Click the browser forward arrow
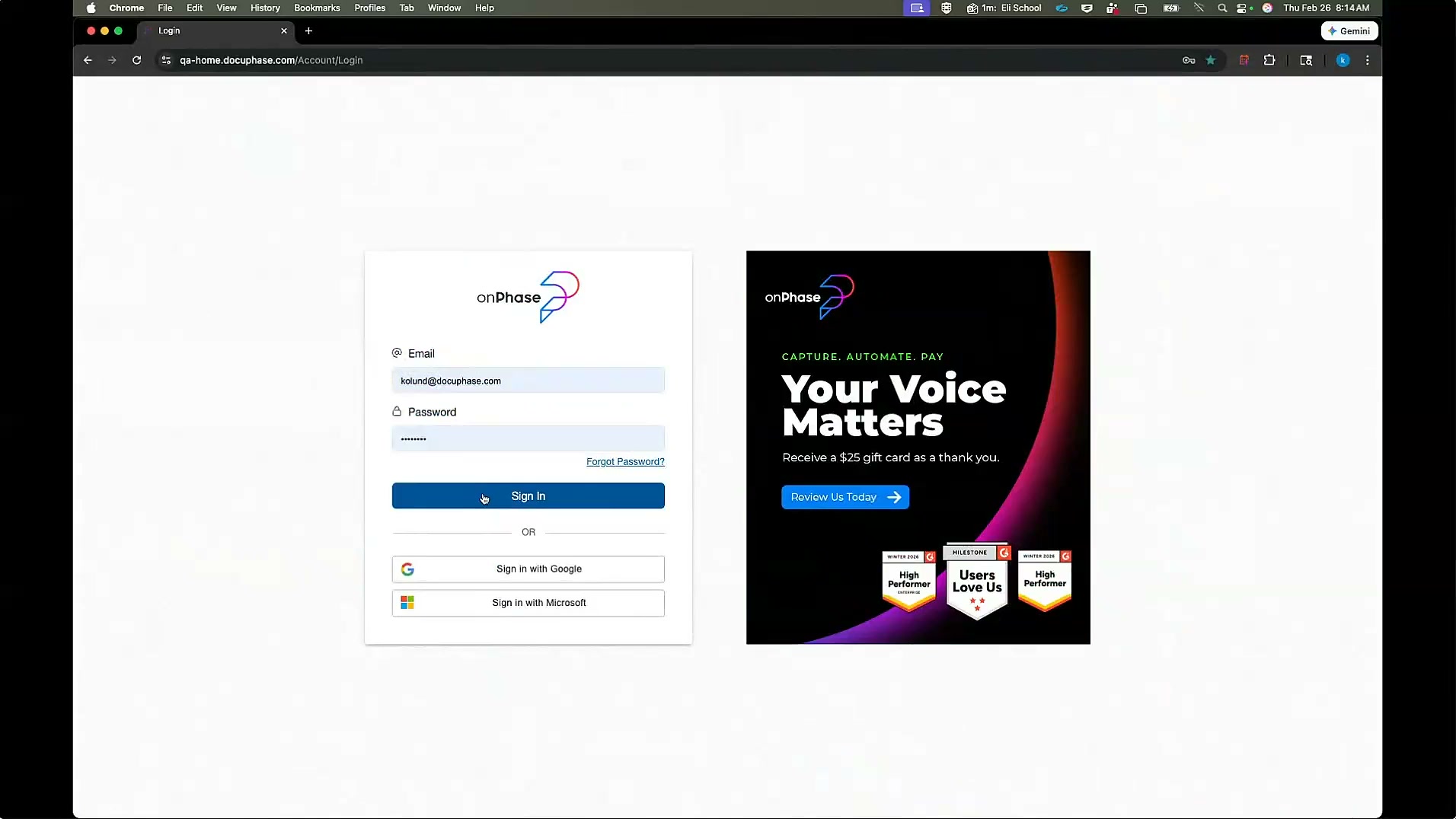1456x819 pixels. pos(112,60)
